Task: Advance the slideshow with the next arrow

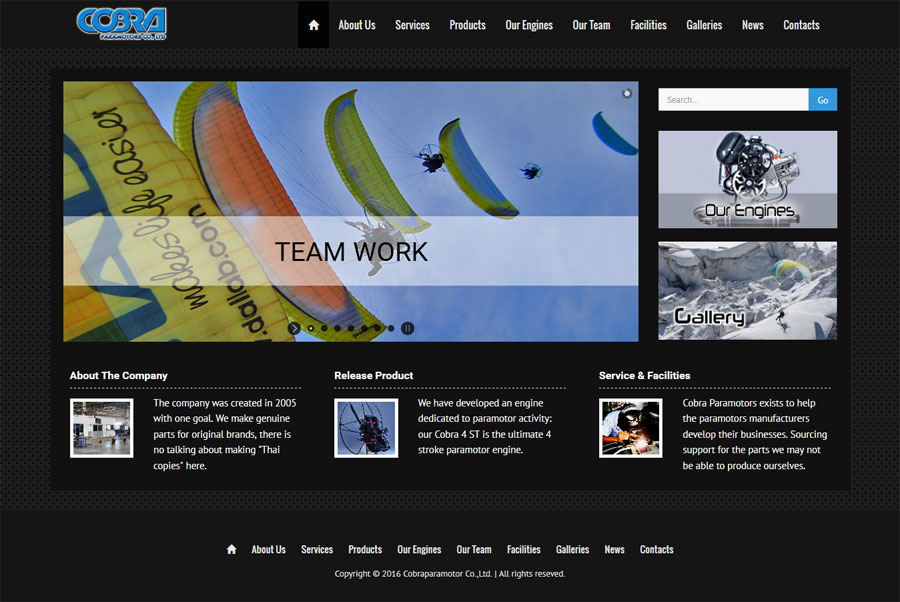Action: tap(294, 328)
